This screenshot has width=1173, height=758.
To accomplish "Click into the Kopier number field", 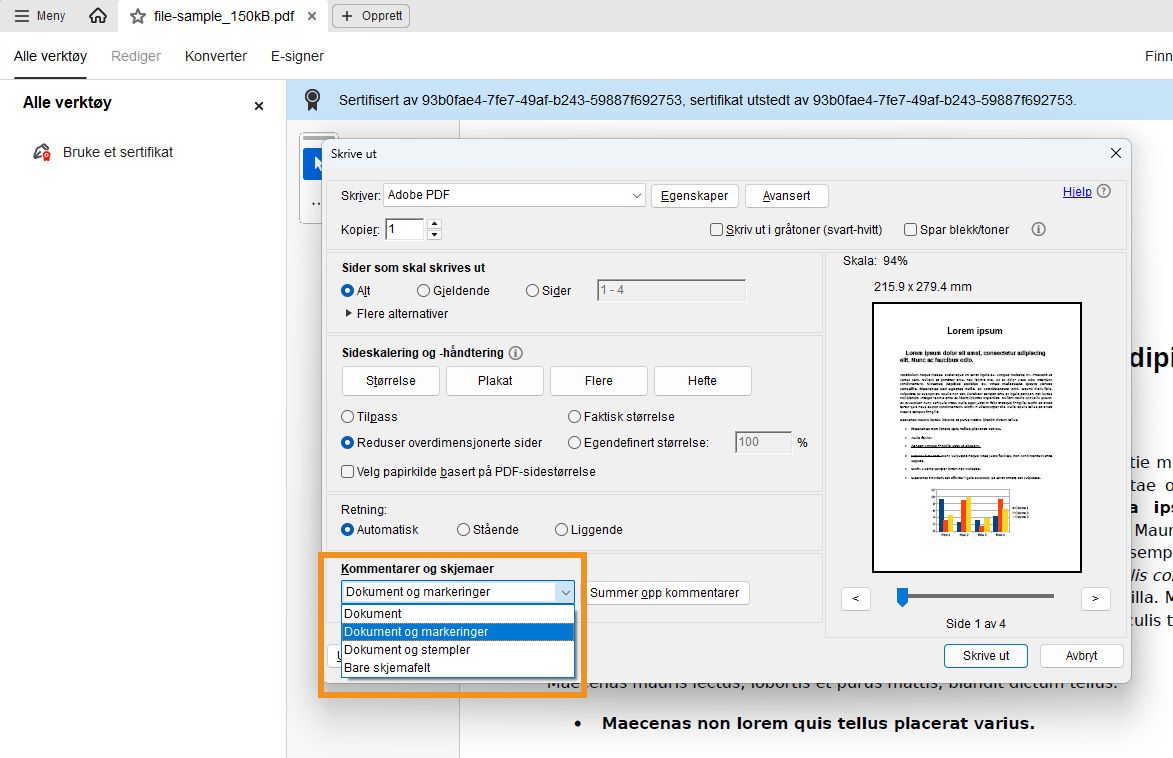I will 404,229.
